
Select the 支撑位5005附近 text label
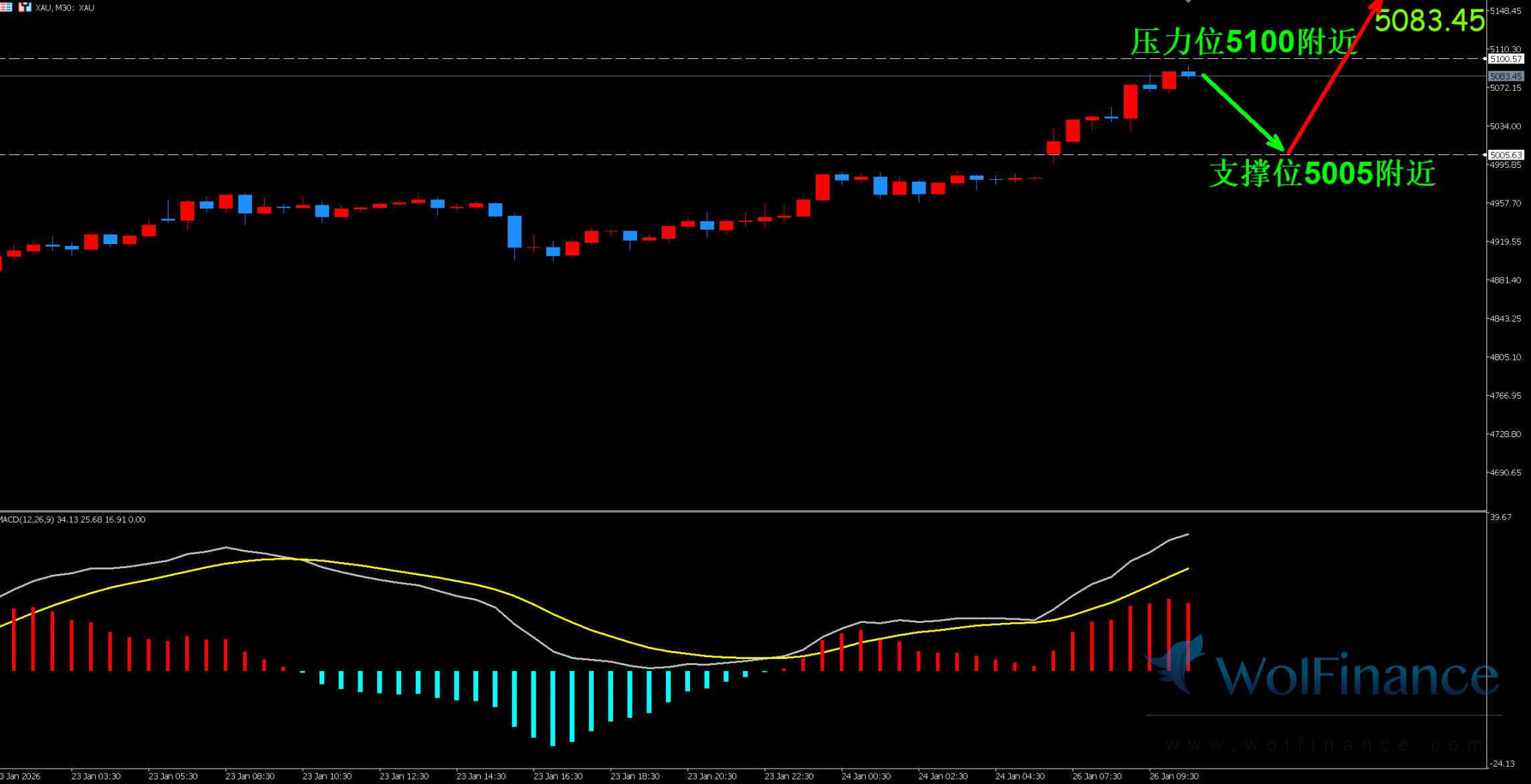click(1322, 173)
